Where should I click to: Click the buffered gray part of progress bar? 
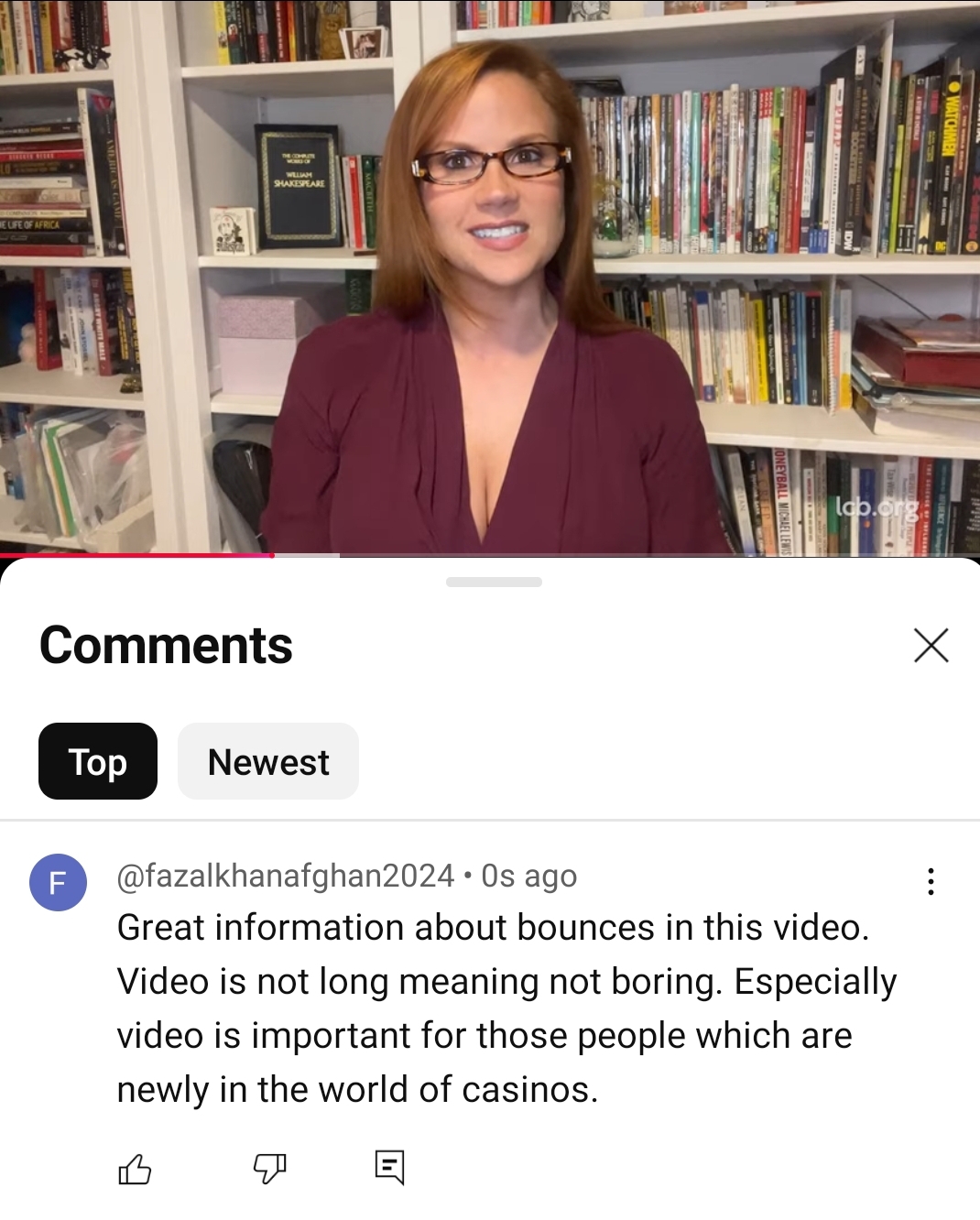(x=307, y=555)
